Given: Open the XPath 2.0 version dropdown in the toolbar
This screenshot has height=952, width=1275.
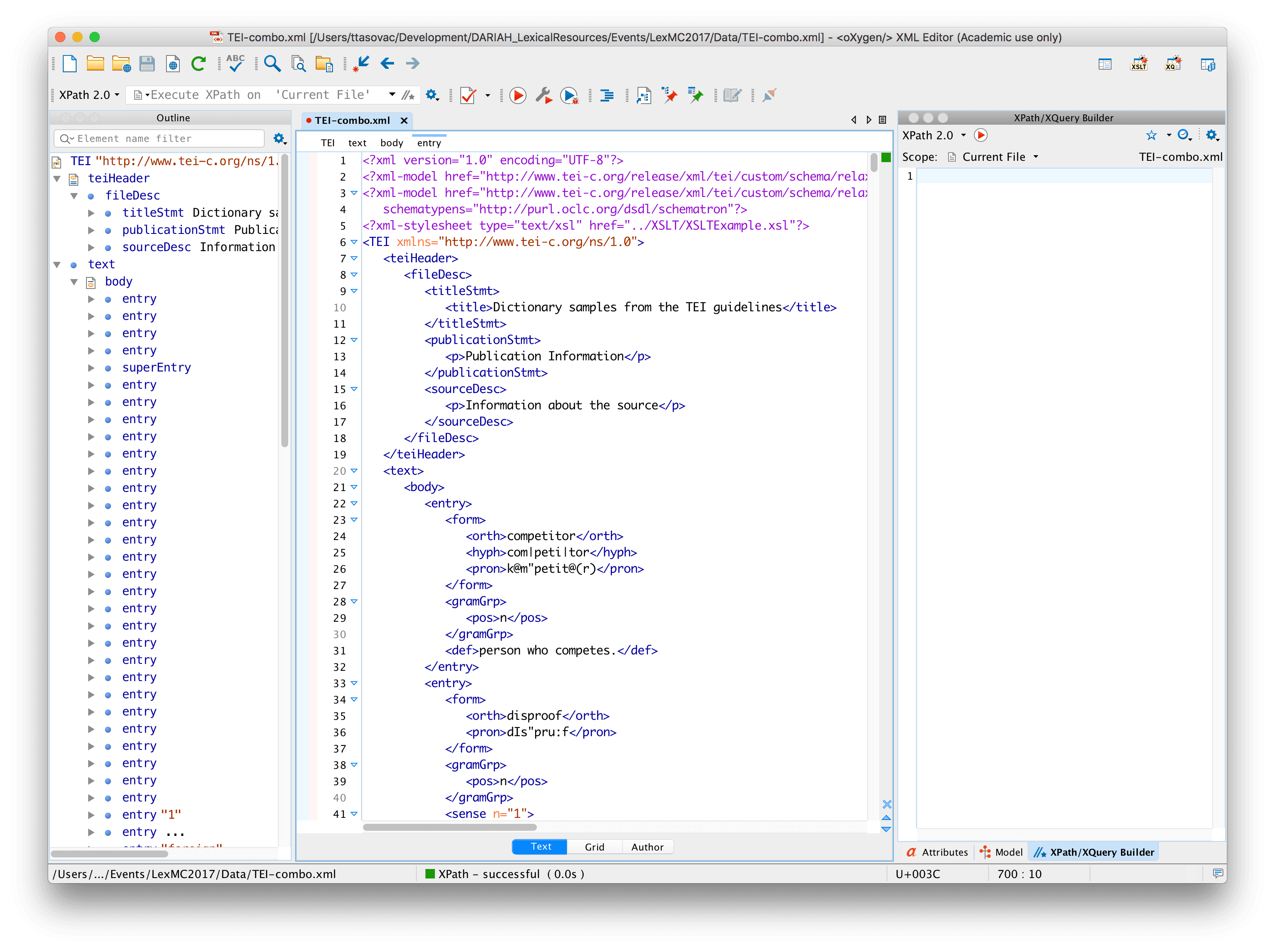Looking at the screenshot, I should coord(89,95).
